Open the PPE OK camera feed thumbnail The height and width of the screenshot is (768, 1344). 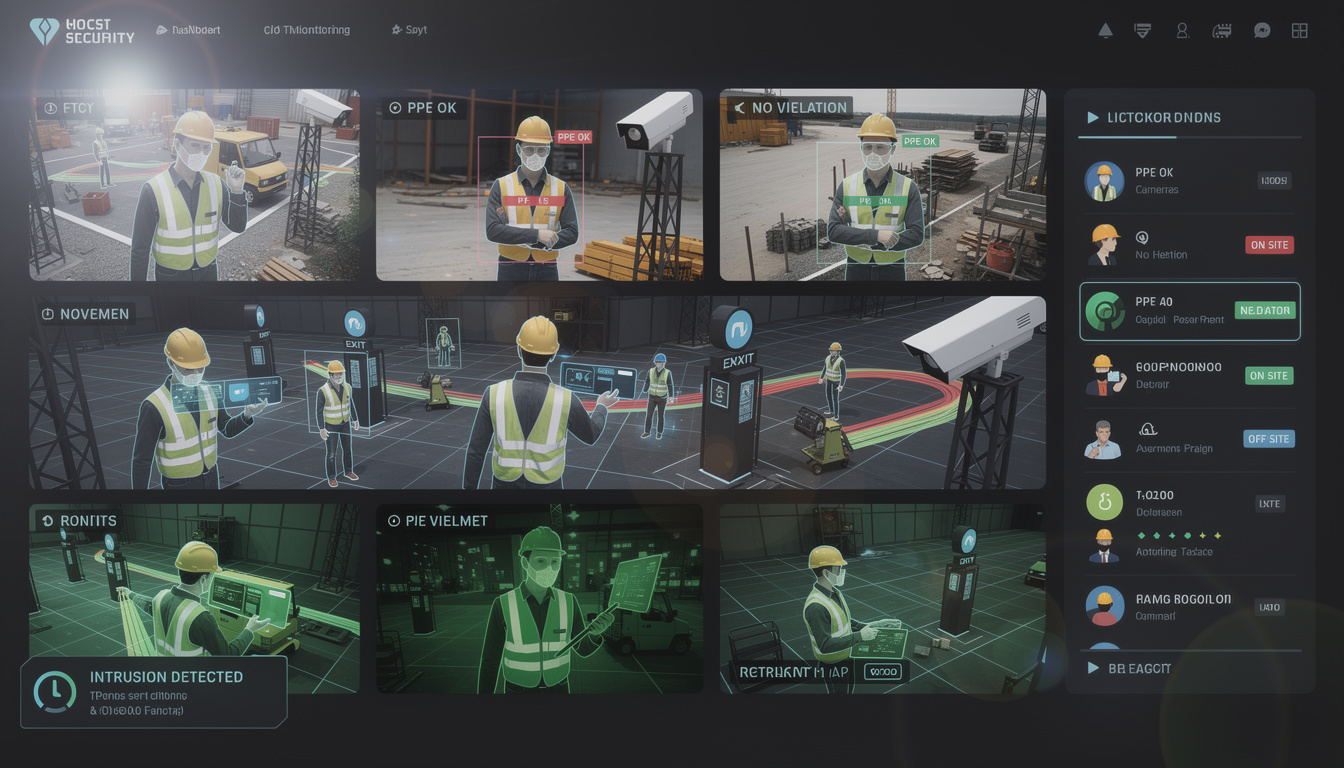coord(540,185)
